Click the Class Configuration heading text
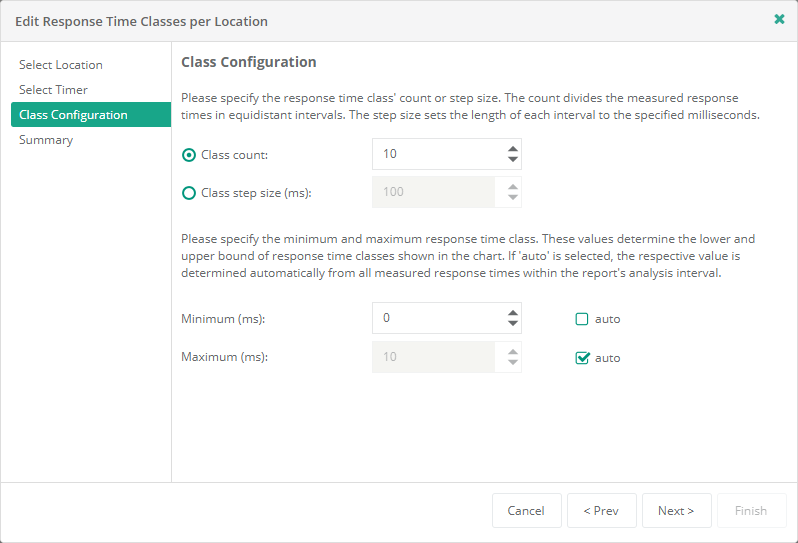This screenshot has width=798, height=543. point(249,62)
